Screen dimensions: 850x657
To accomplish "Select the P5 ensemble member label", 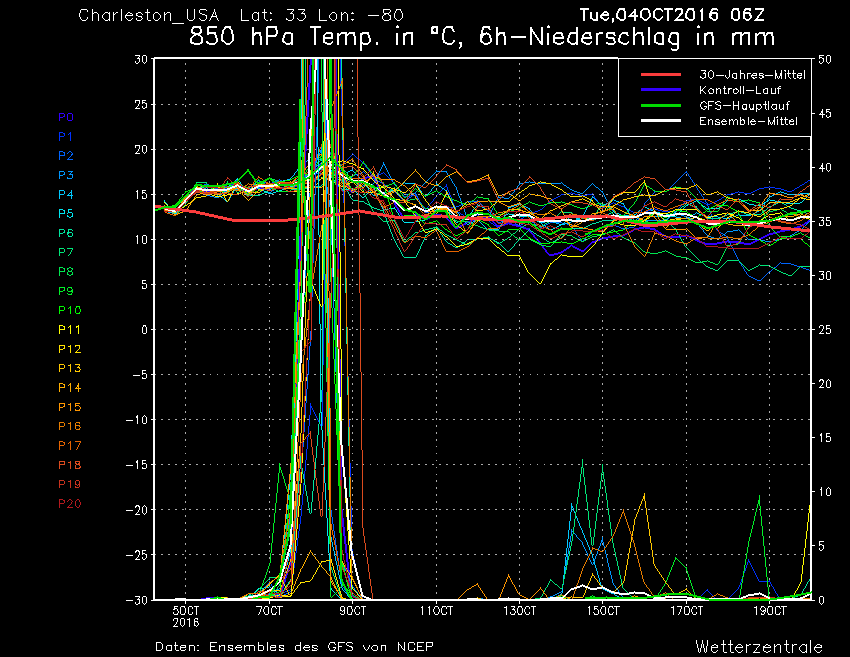I will [66, 214].
